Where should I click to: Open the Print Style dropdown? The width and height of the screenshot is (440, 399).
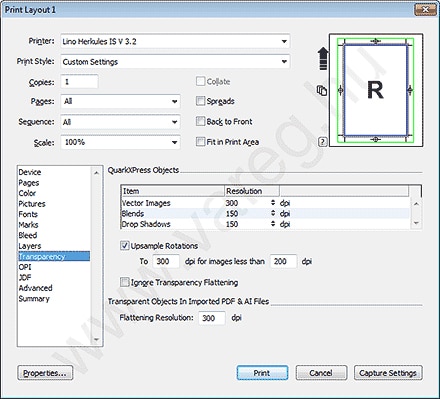175,62
